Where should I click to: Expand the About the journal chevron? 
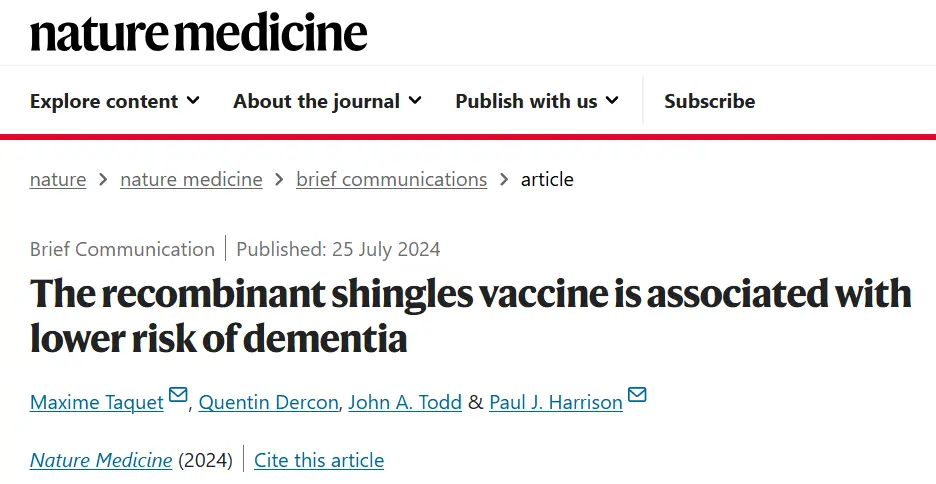414,100
